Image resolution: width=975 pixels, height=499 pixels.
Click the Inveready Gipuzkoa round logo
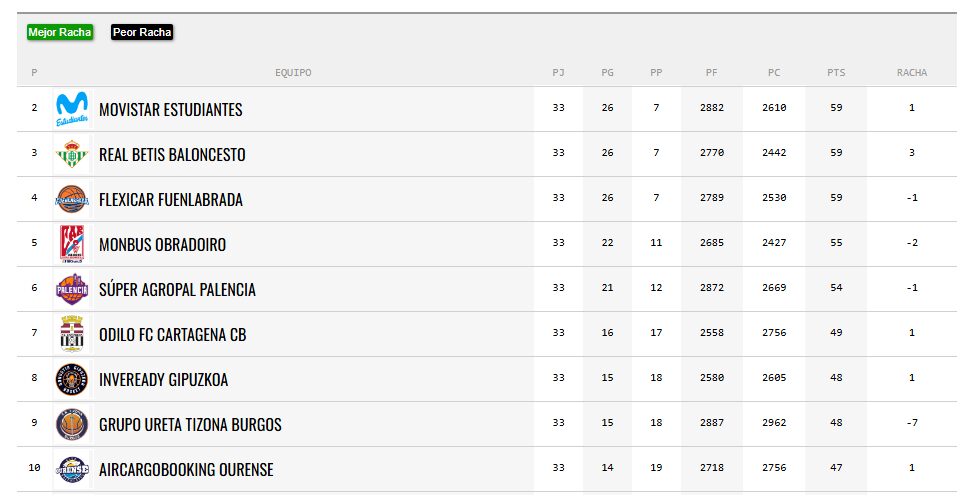(x=72, y=379)
